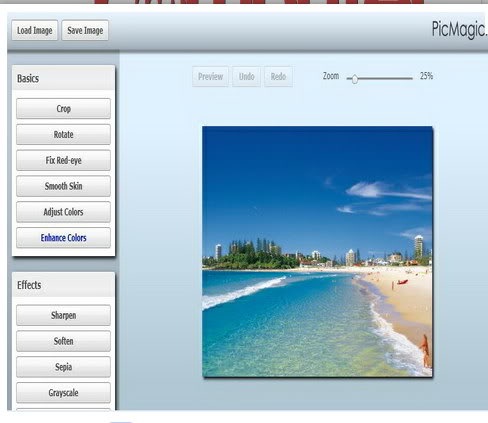
Task: Open the Rotate option
Action: click(63, 134)
